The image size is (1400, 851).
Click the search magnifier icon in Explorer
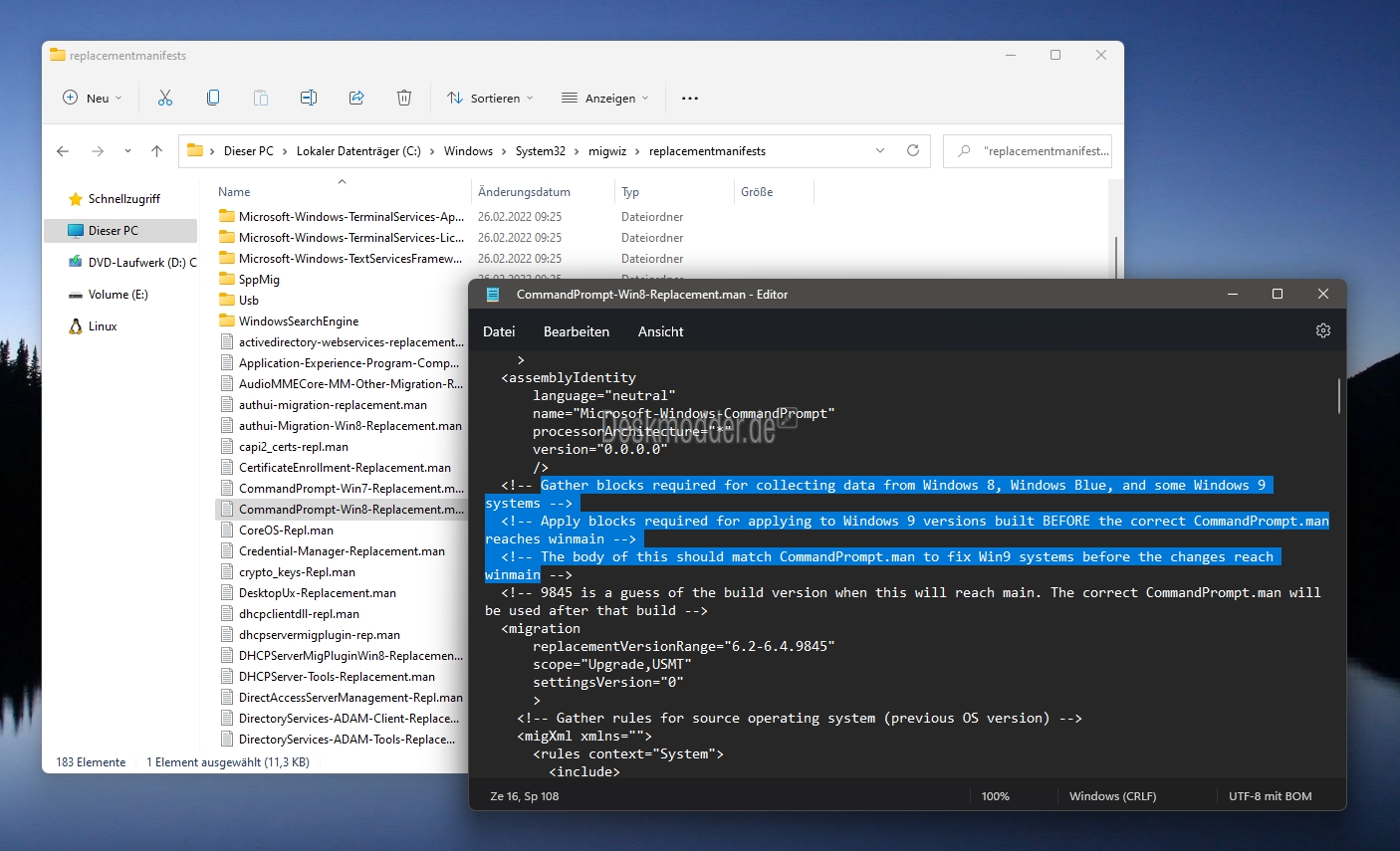point(964,151)
